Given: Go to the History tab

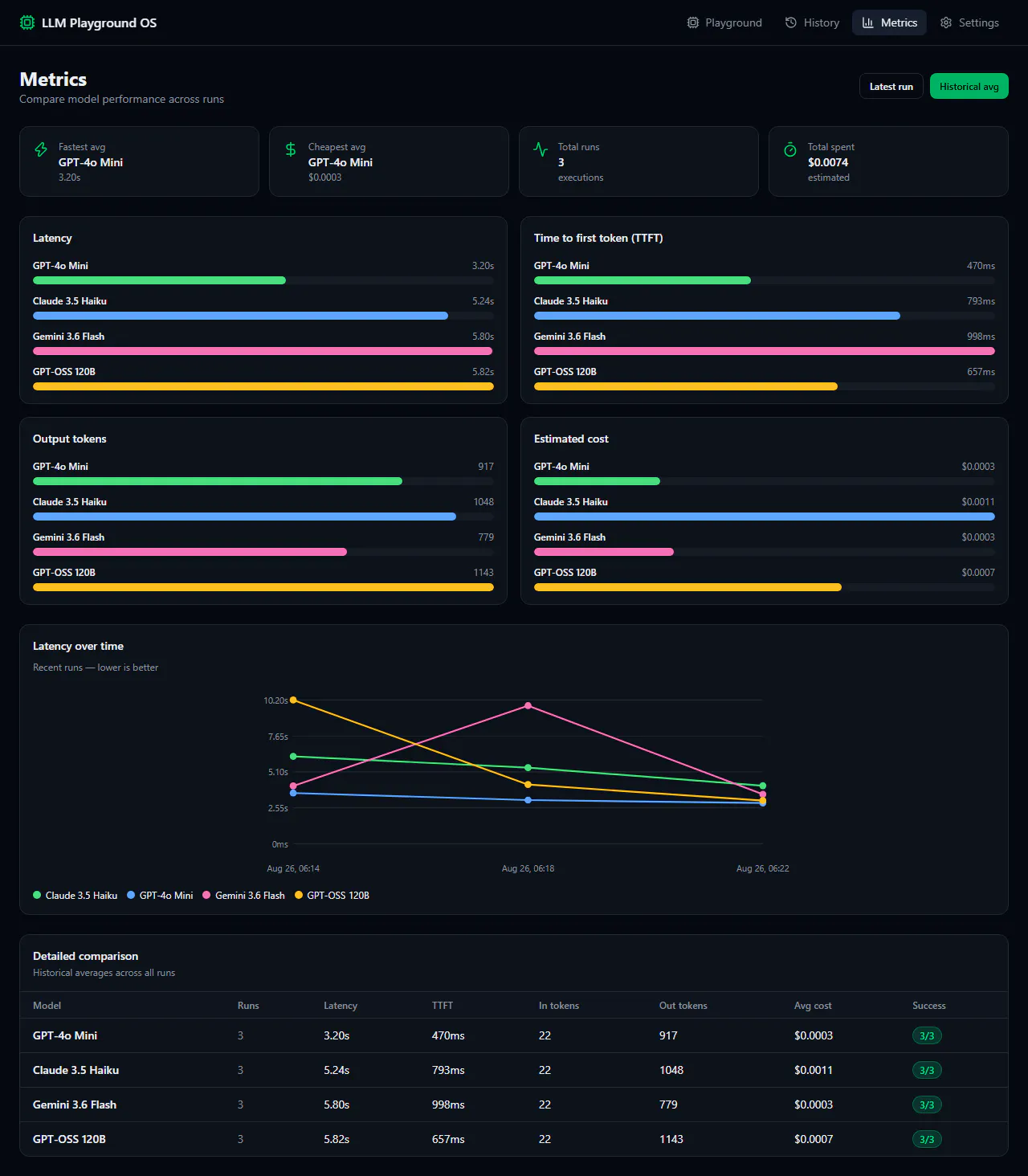Looking at the screenshot, I should coord(812,22).
